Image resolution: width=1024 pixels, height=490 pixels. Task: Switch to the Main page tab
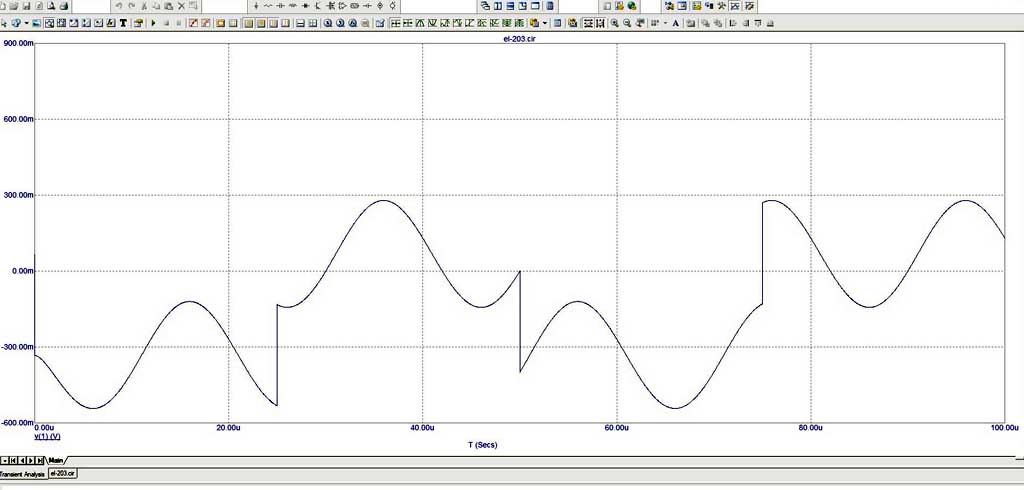[x=56, y=459]
